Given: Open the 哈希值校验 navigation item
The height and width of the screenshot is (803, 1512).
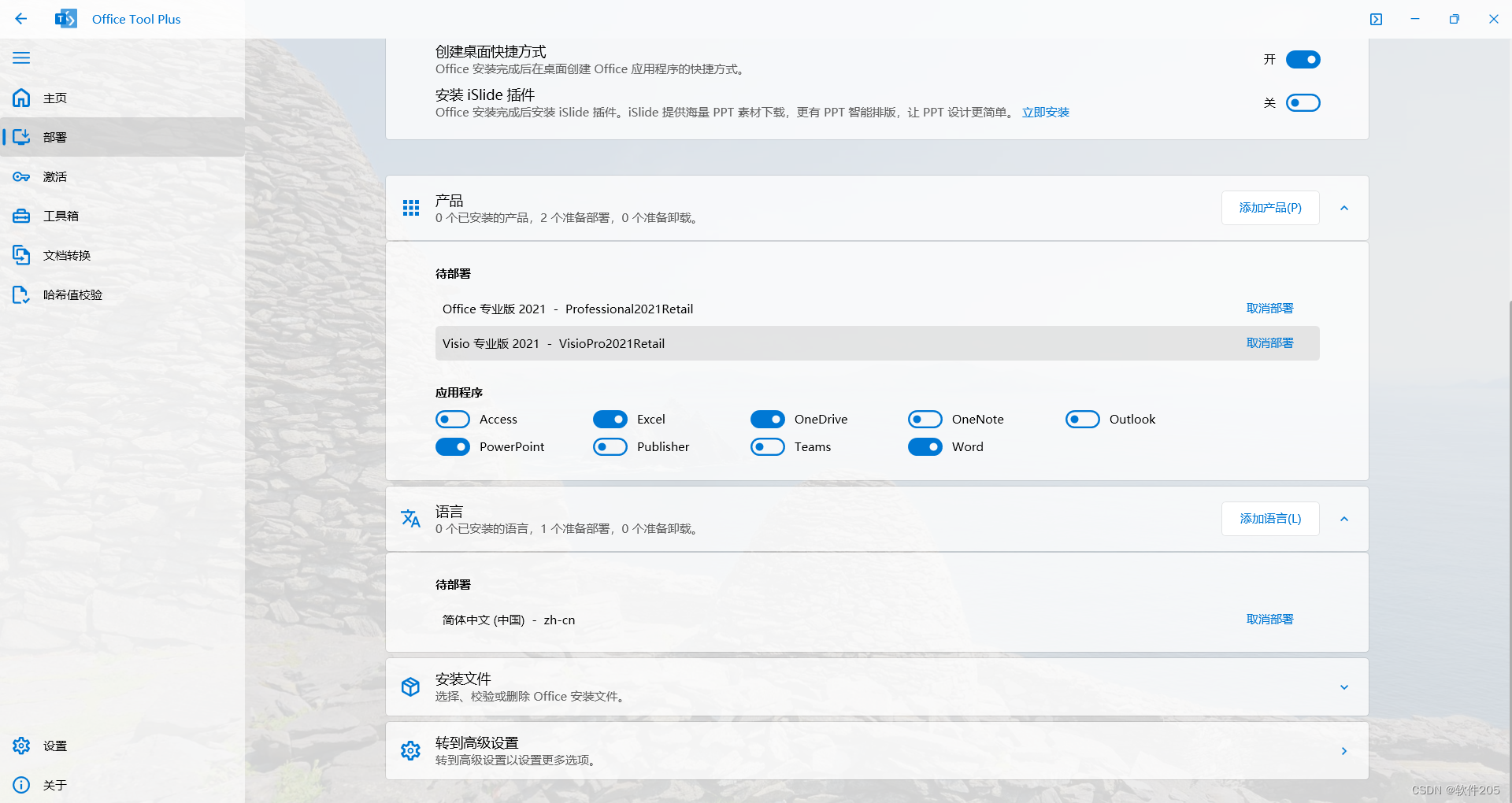Looking at the screenshot, I should click(x=122, y=294).
